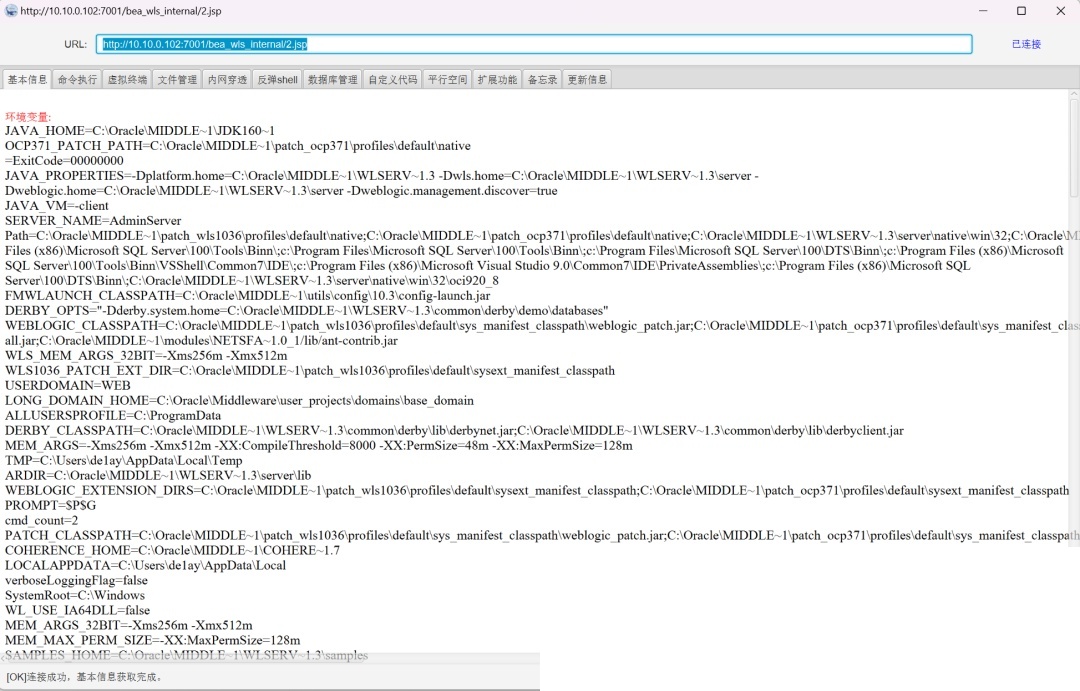The height and width of the screenshot is (691, 1080).
Task: Open the 内网穿透 tab
Action: pyautogui.click(x=227, y=80)
